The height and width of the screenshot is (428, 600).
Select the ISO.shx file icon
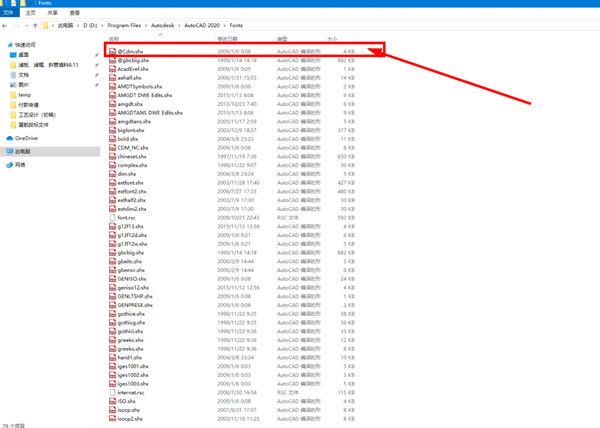[x=112, y=401]
